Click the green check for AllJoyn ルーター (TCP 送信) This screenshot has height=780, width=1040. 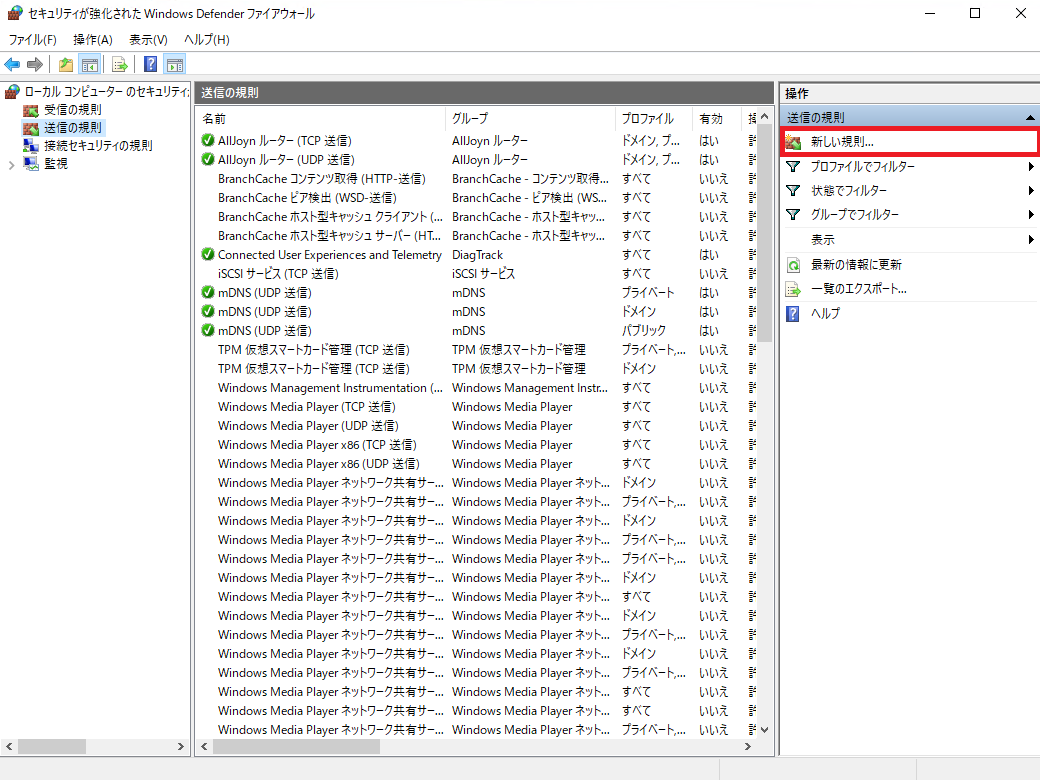(208, 141)
